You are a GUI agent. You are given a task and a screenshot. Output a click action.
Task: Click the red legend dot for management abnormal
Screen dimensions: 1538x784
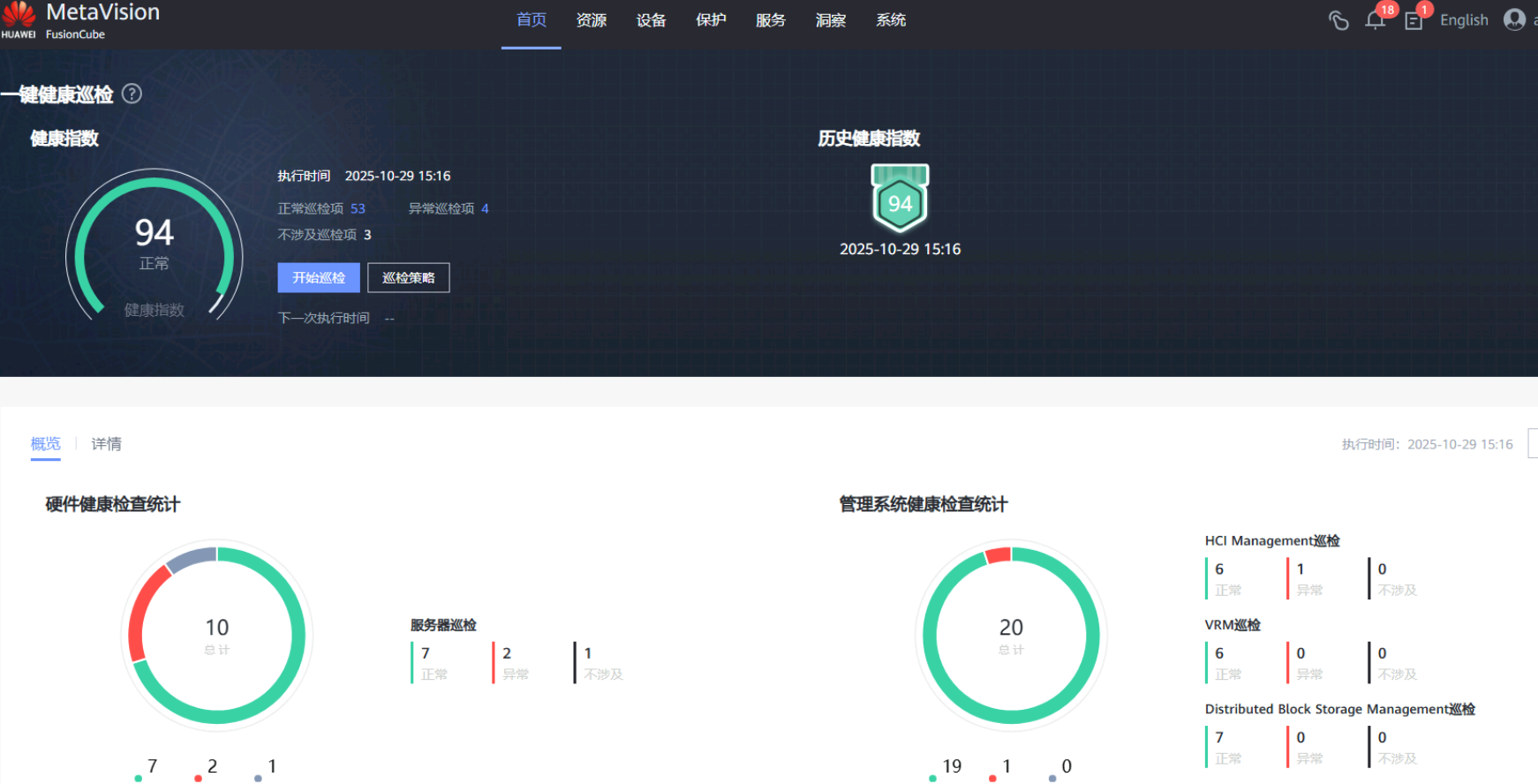pos(992,778)
